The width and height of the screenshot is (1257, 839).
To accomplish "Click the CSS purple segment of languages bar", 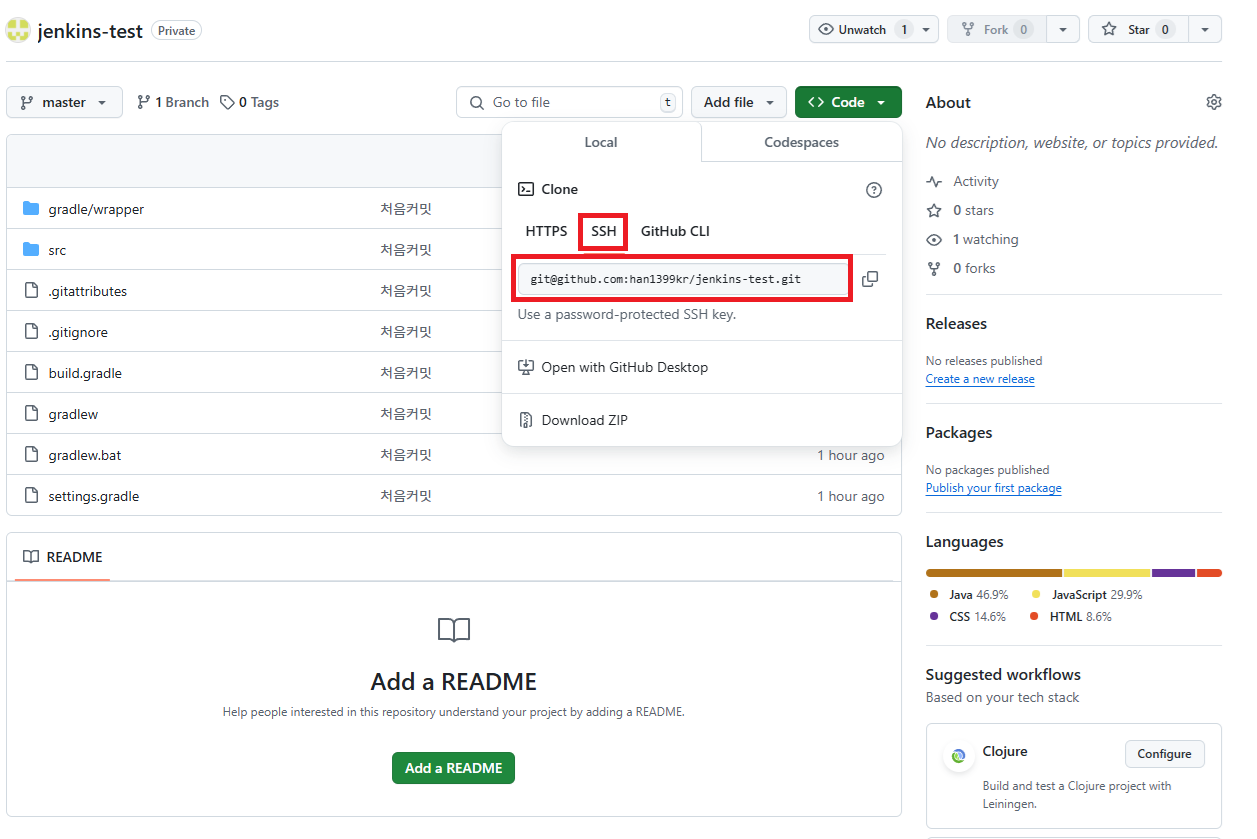I will (1173, 573).
